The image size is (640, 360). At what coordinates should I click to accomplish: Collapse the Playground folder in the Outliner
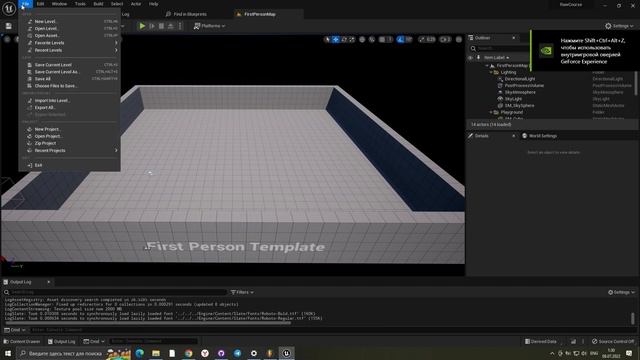pyautogui.click(x=491, y=112)
